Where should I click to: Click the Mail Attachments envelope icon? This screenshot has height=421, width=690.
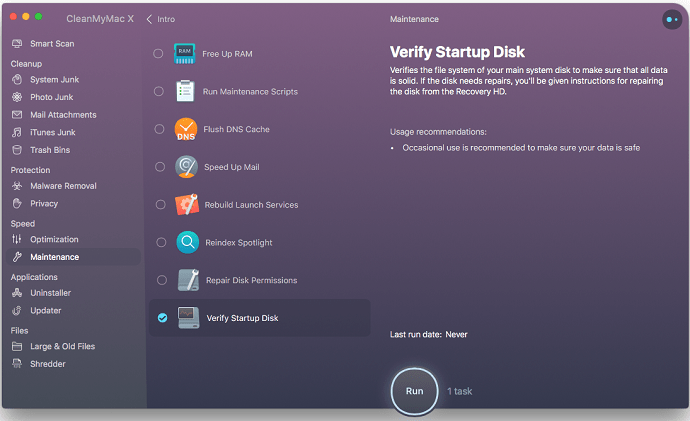pos(17,115)
